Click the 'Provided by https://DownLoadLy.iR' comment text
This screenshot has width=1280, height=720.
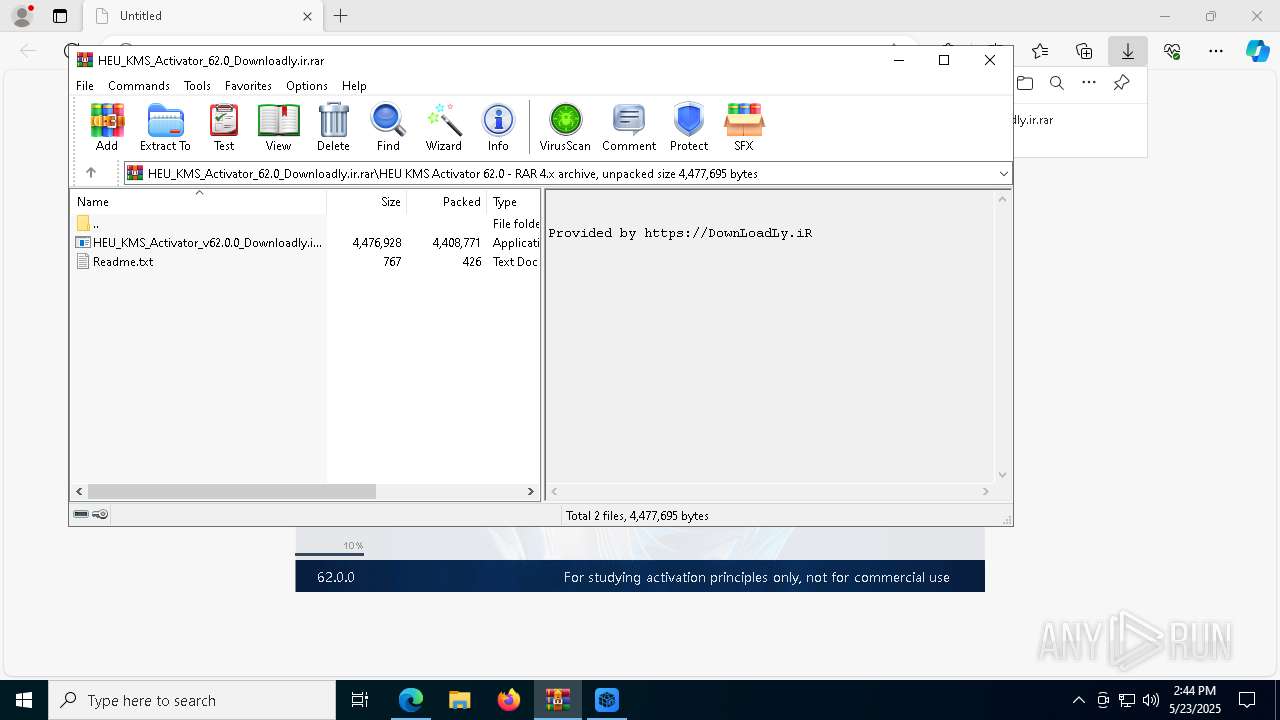pos(680,233)
